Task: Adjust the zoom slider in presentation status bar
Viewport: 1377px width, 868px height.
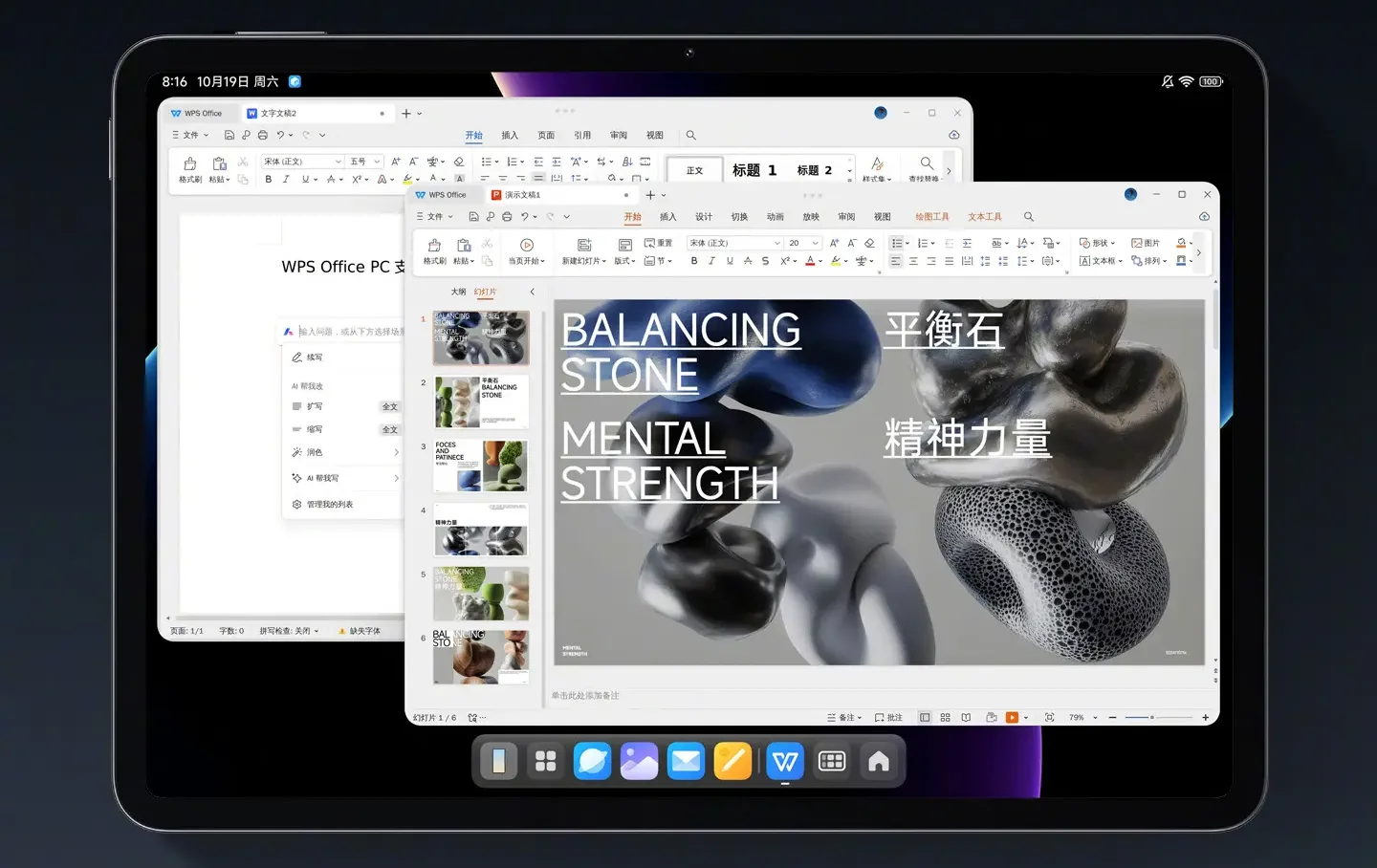Action: point(1159,717)
